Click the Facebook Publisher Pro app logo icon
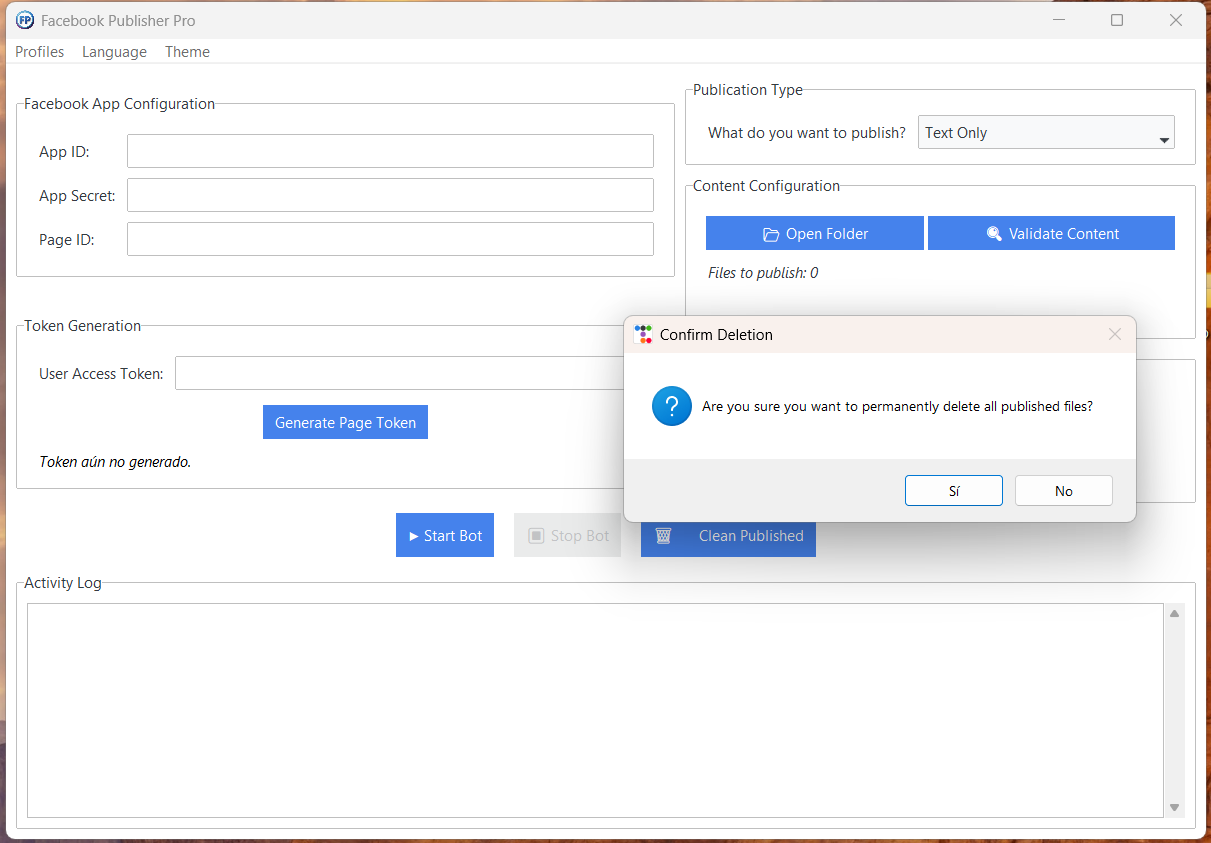Image resolution: width=1211 pixels, height=843 pixels. tap(25, 20)
